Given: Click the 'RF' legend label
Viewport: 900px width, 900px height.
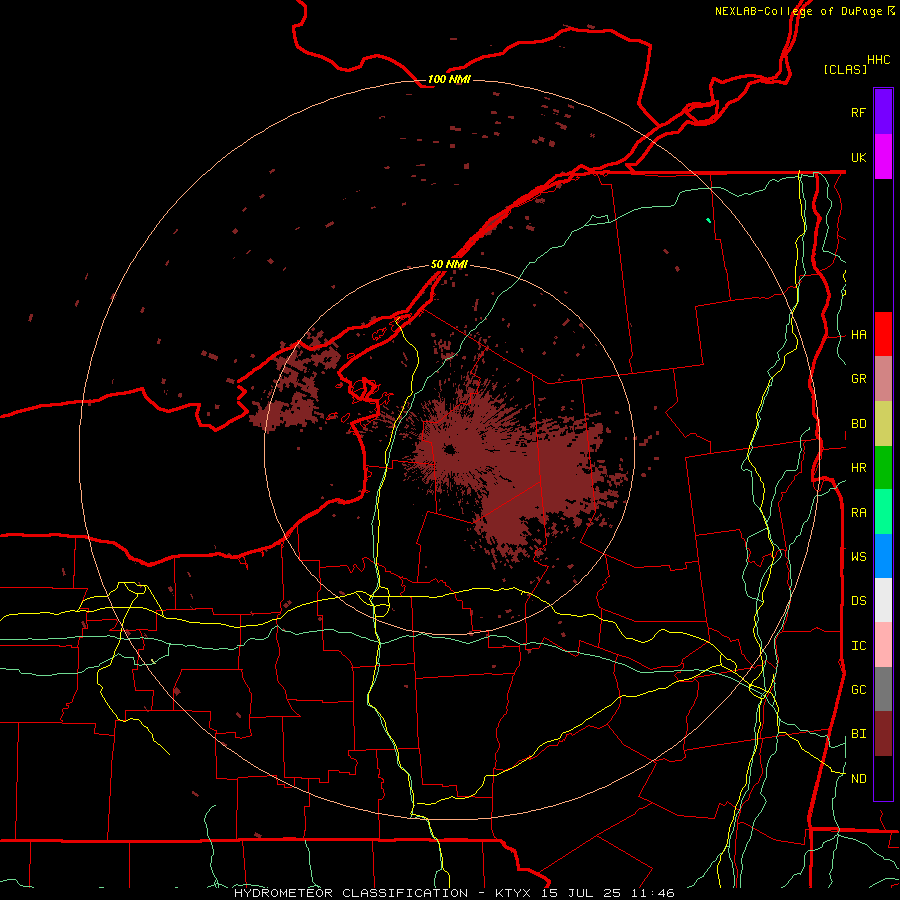Looking at the screenshot, I should (858, 112).
